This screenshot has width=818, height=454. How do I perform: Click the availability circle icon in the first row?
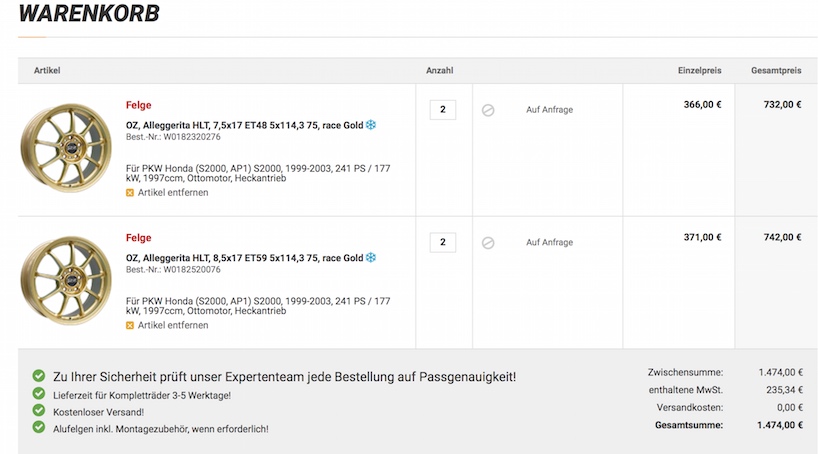pyautogui.click(x=488, y=110)
